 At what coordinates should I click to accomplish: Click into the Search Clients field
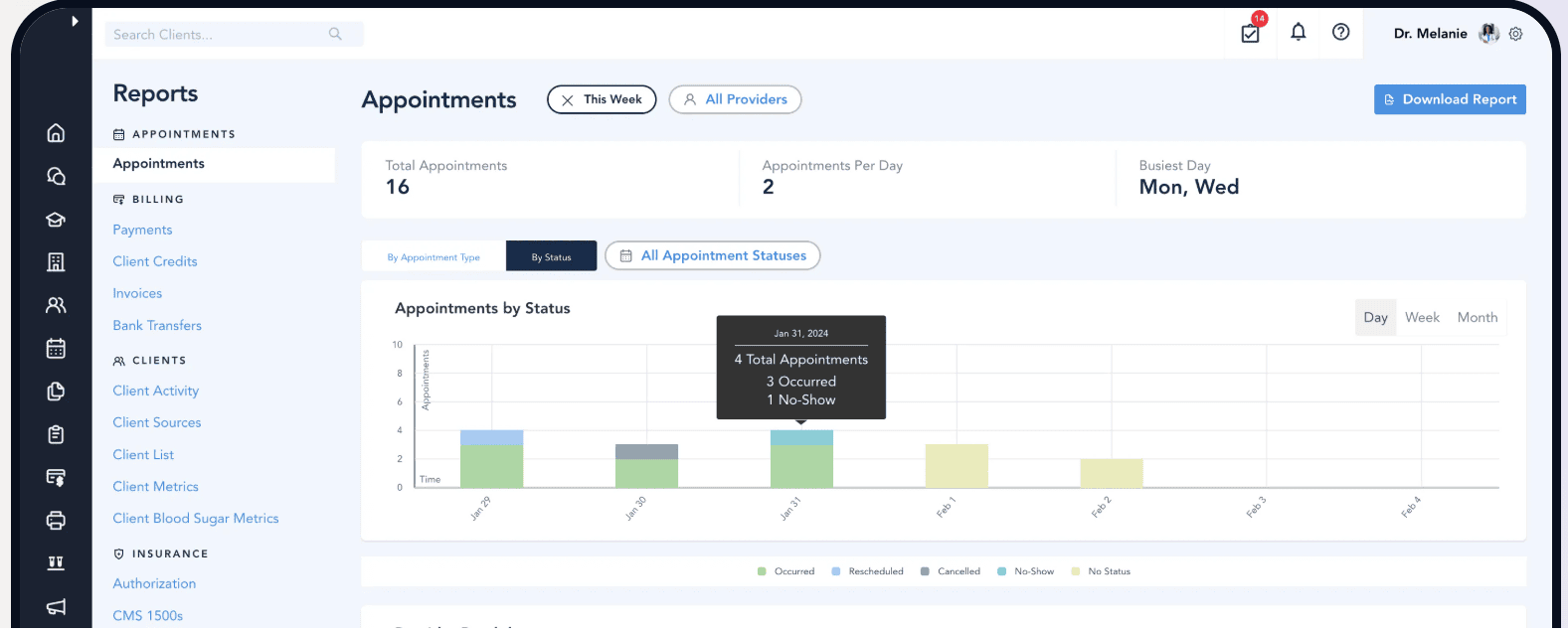coord(235,35)
